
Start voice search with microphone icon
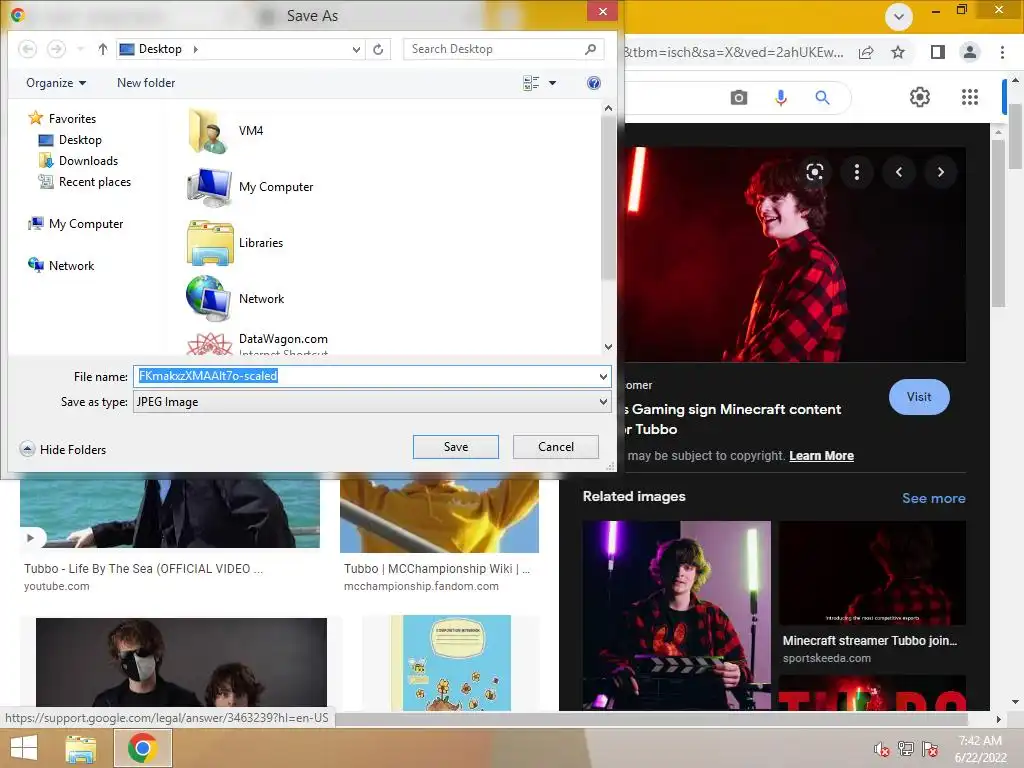pos(780,98)
